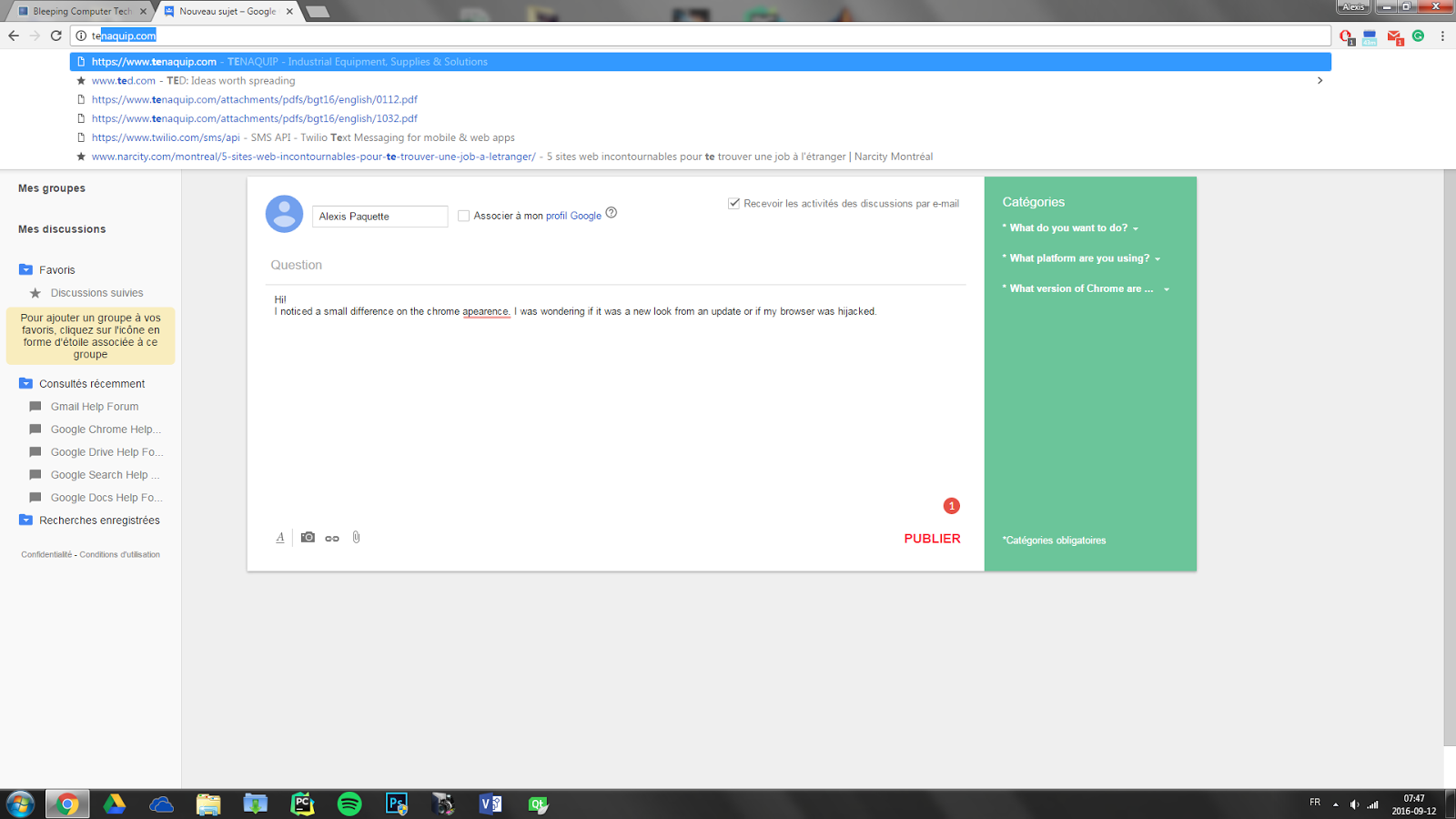
Task: Click the PUBLIER button
Action: (x=932, y=539)
